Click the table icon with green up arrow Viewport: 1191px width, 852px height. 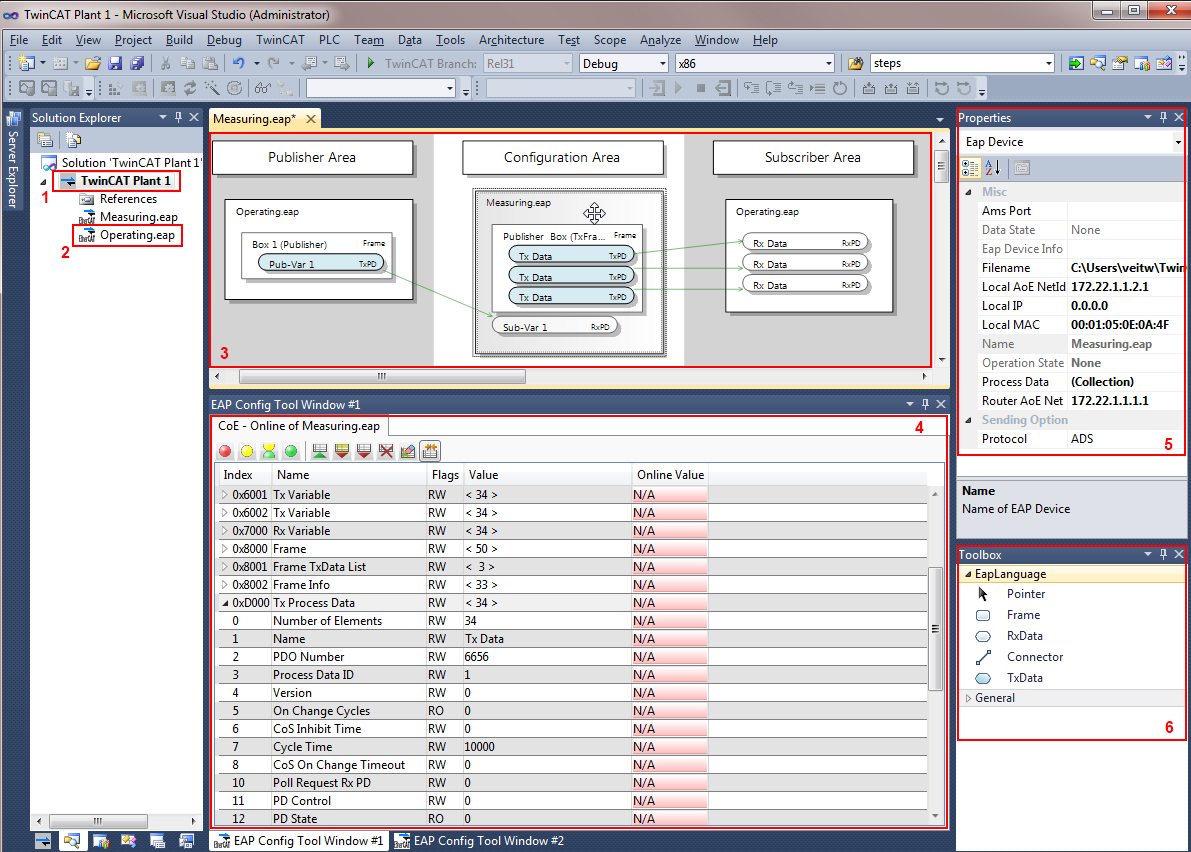pyautogui.click(x=320, y=451)
